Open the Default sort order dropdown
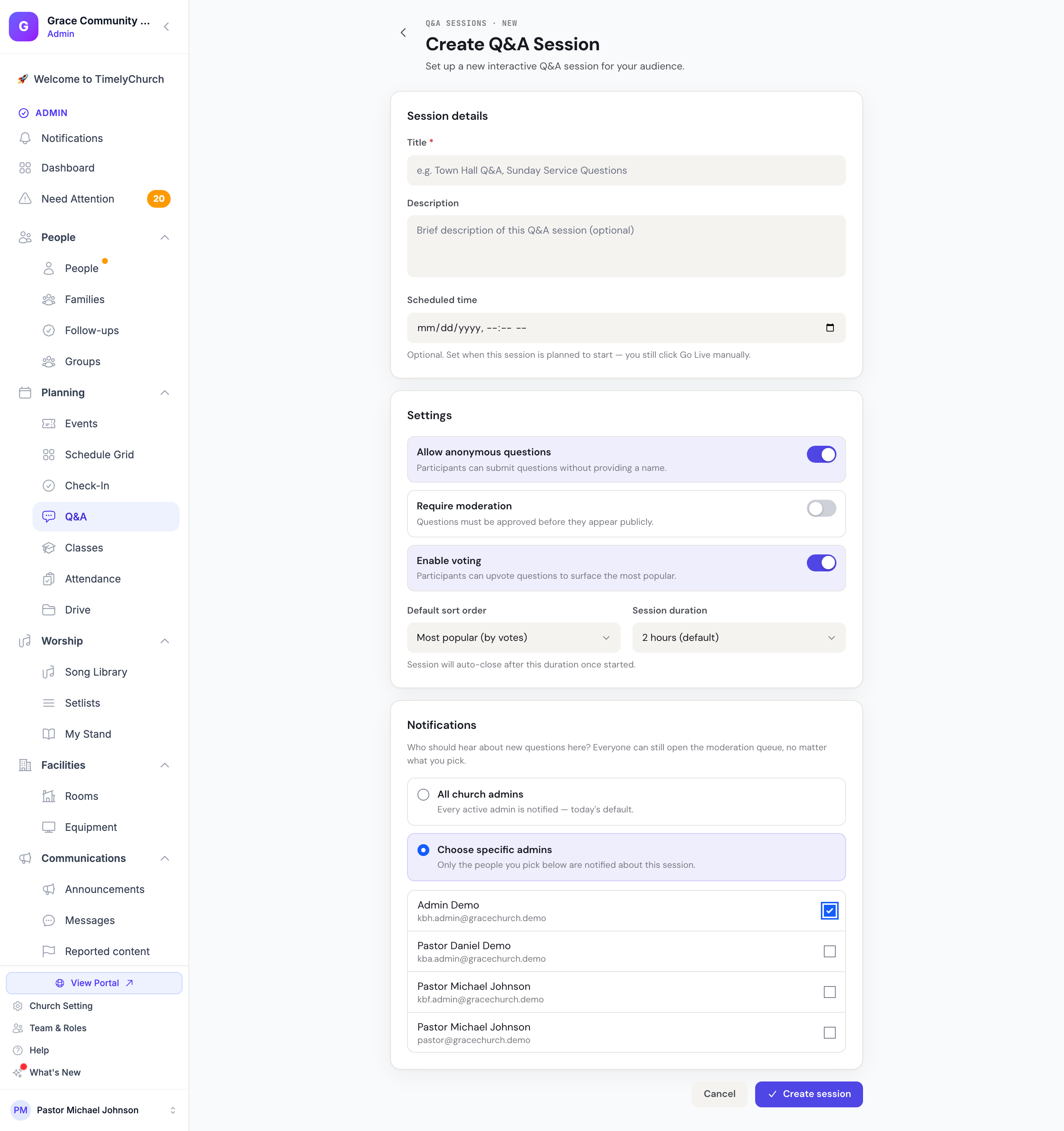Image resolution: width=1064 pixels, height=1131 pixels. coord(514,637)
